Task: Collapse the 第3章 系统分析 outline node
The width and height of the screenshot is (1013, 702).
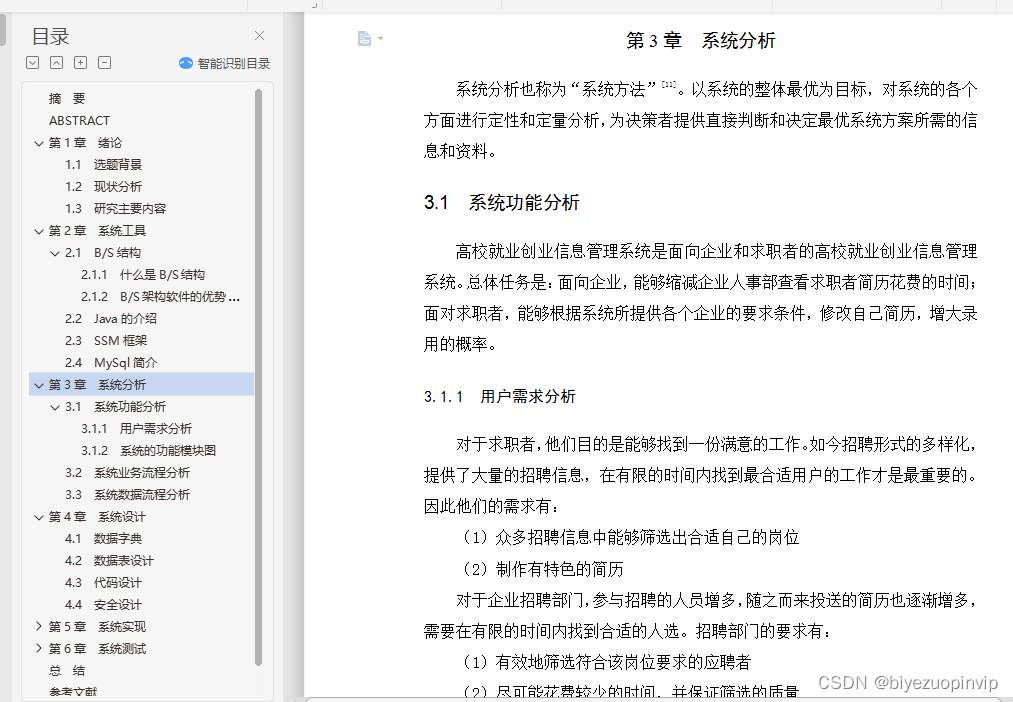Action: 39,386
